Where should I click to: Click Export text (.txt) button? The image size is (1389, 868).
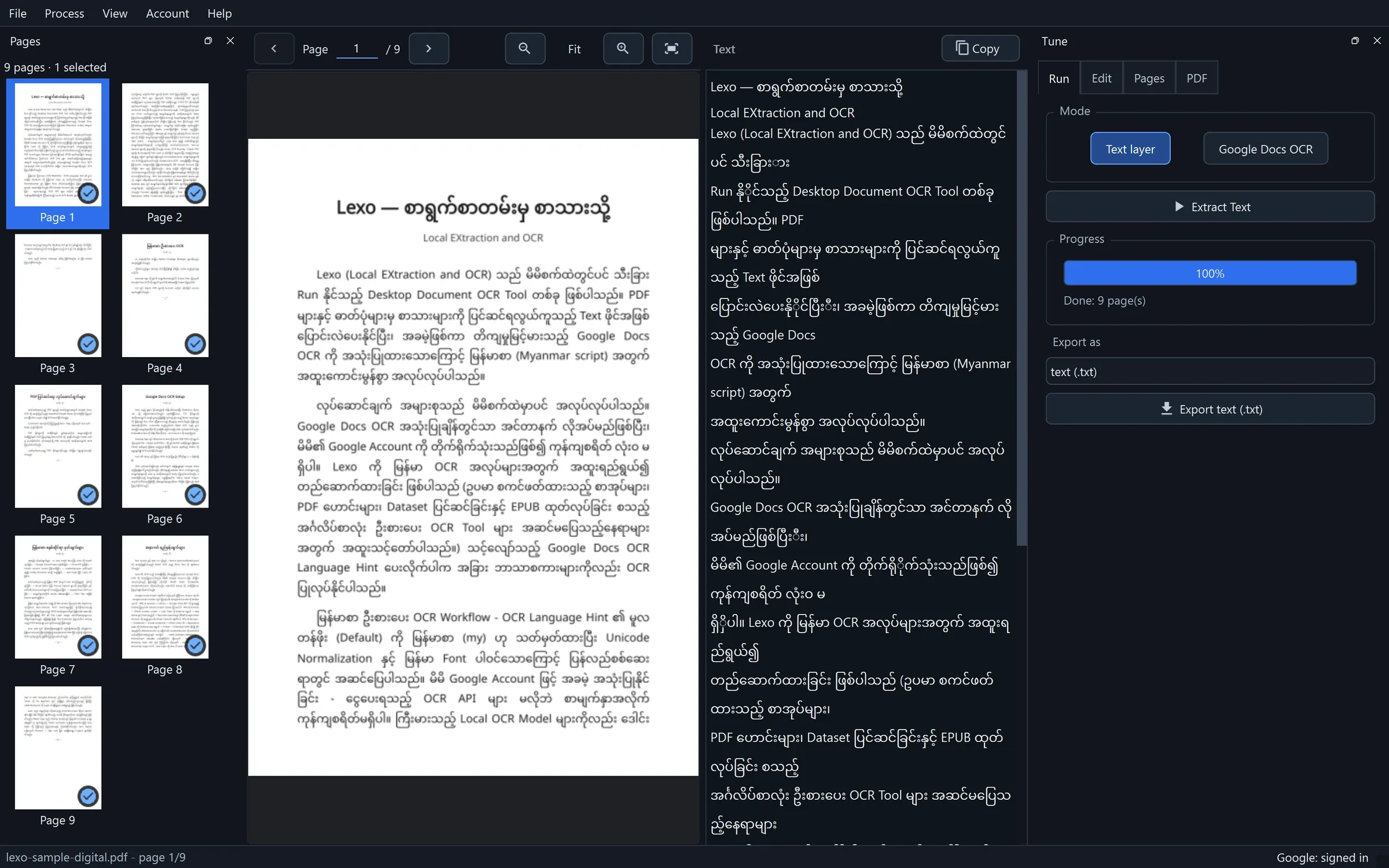tap(1210, 409)
